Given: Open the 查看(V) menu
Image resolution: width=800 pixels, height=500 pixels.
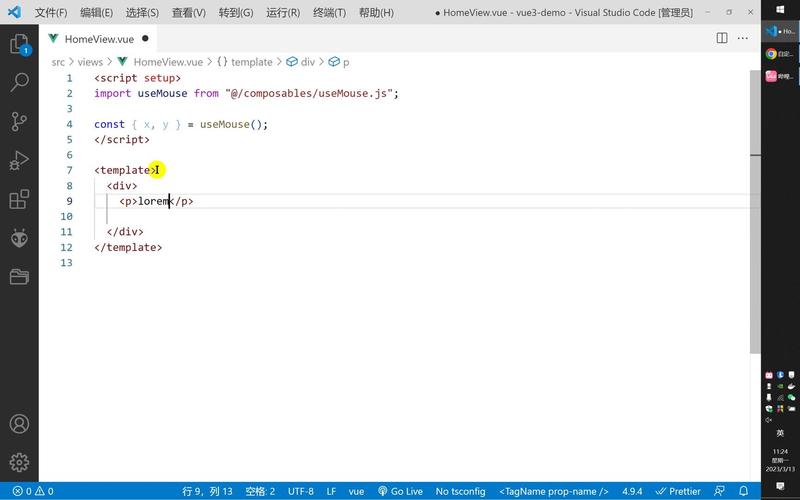Looking at the screenshot, I should (188, 12).
